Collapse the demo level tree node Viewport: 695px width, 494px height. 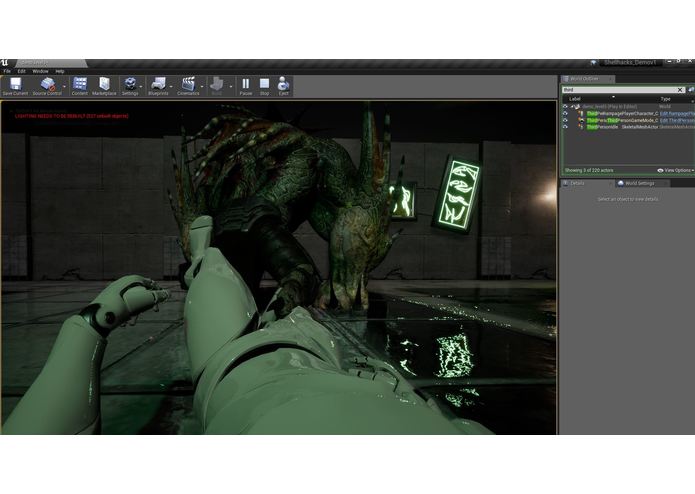pyautogui.click(x=572, y=107)
